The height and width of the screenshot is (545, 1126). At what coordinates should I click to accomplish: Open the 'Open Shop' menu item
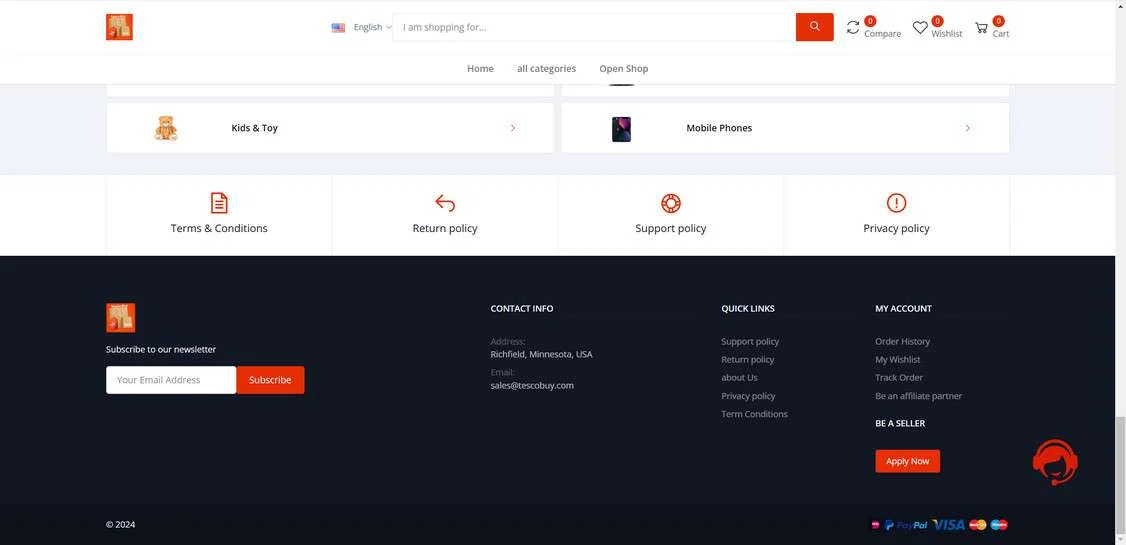click(624, 69)
